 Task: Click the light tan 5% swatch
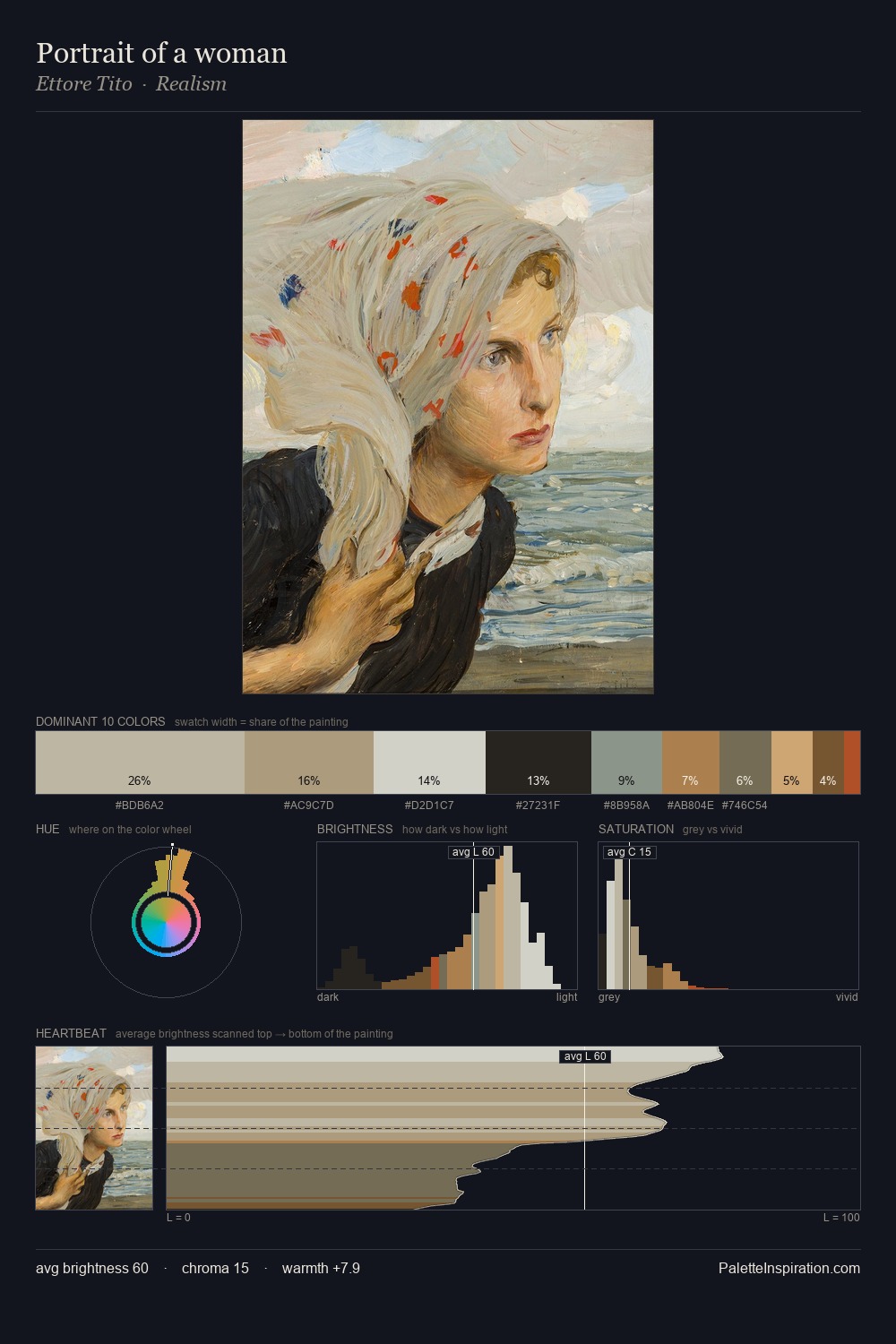click(x=792, y=762)
